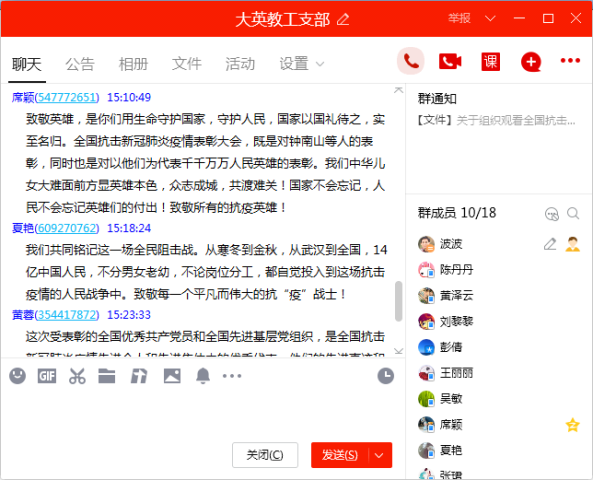The width and height of the screenshot is (593, 480).
Task: Open the emoji smiley picker
Action: [17, 376]
